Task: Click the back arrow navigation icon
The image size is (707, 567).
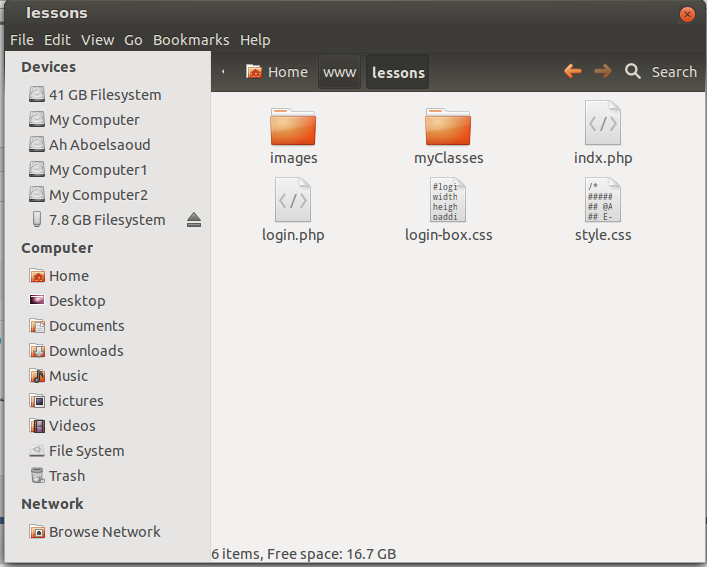Action: [x=573, y=71]
